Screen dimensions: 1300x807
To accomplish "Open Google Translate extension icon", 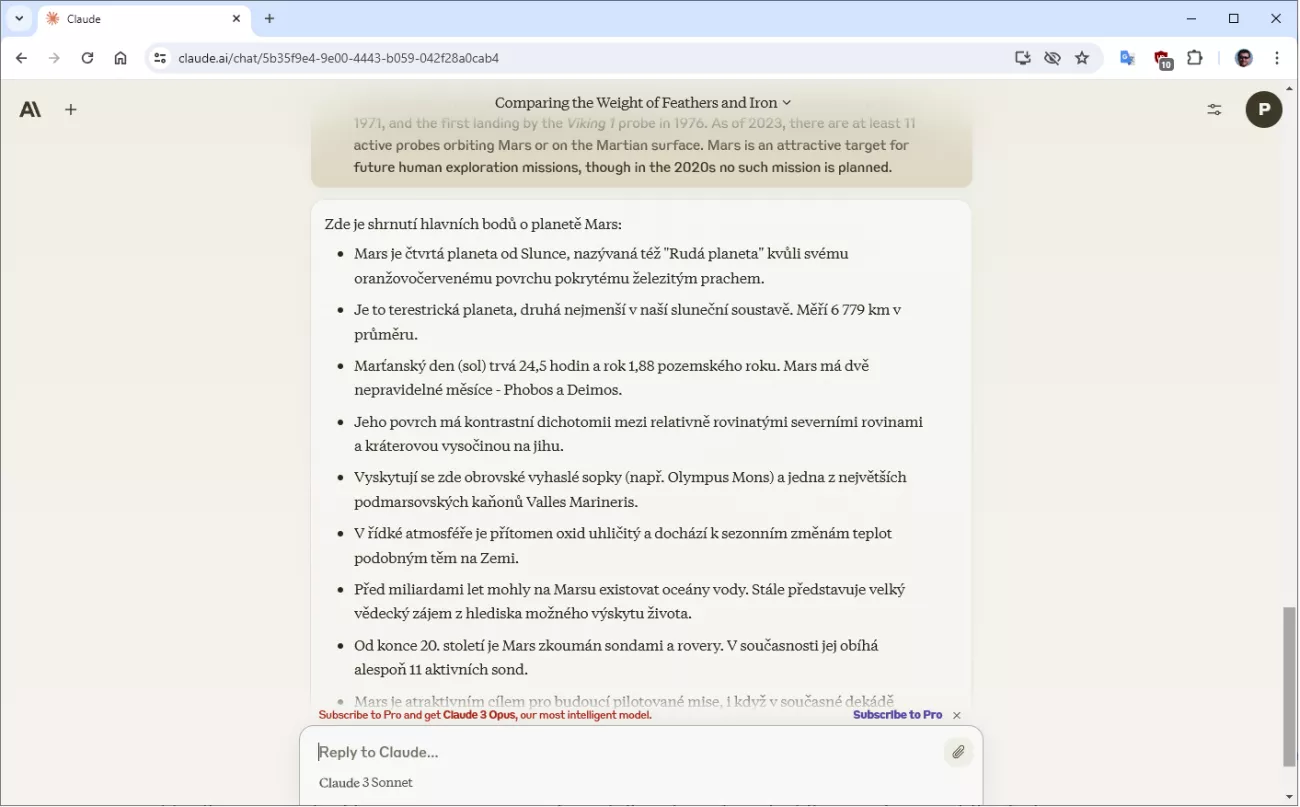I will coord(1127,58).
